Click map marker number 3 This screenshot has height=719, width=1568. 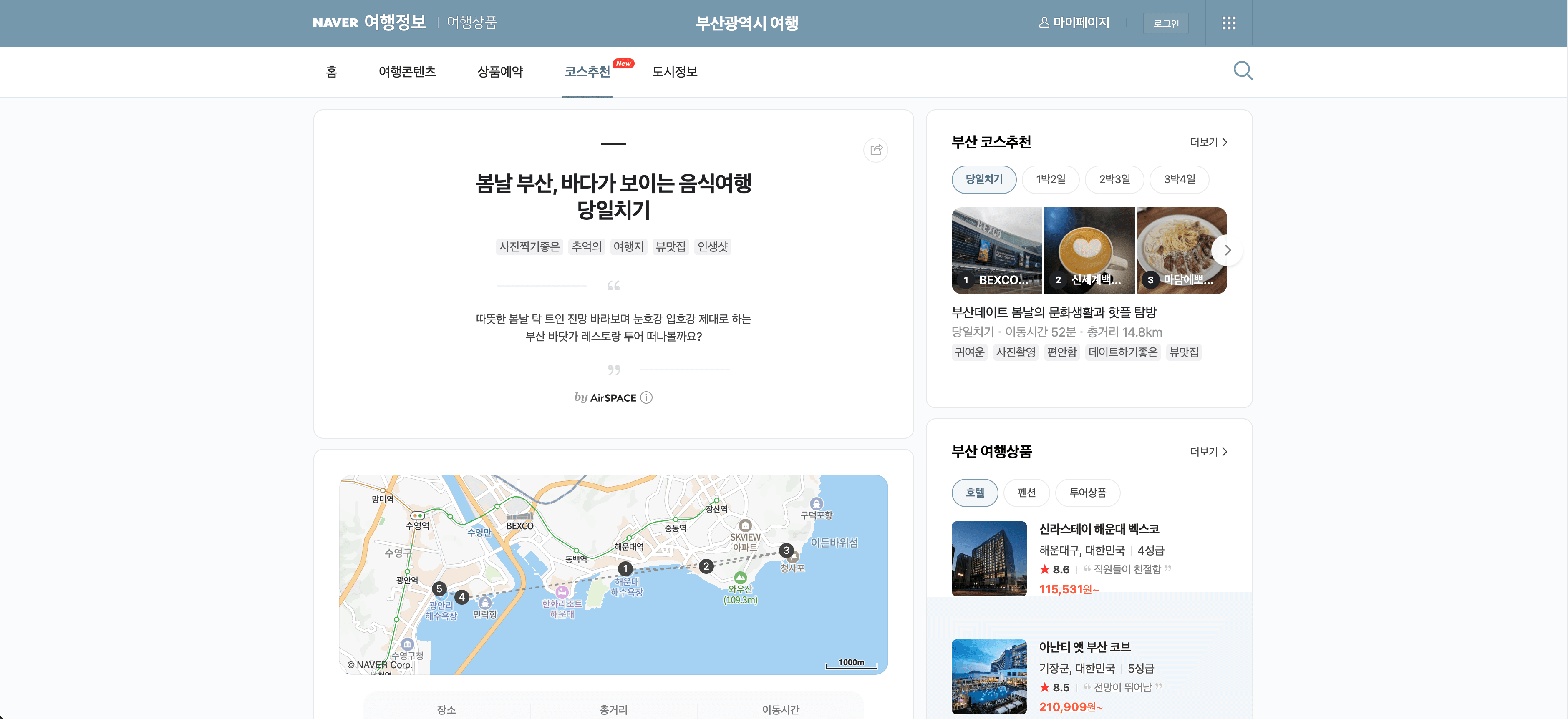tap(786, 550)
